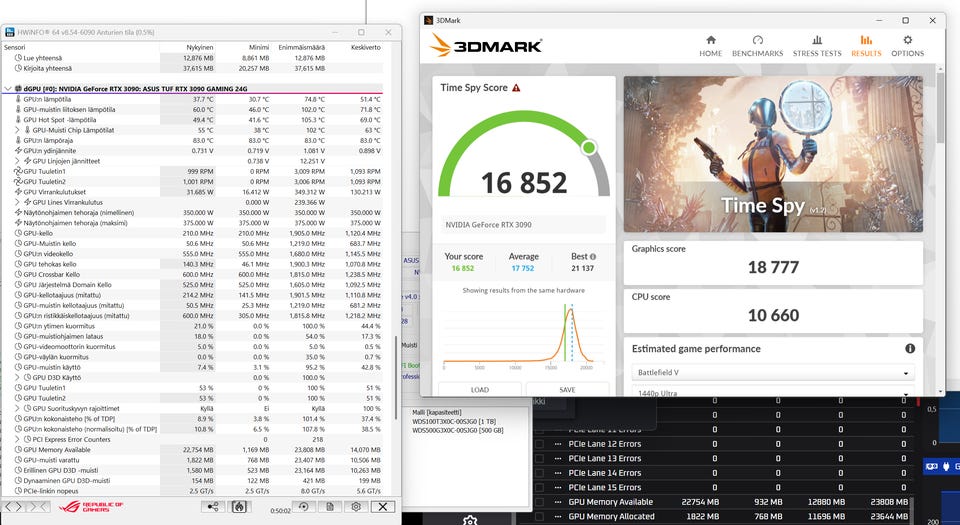960x525 pixels.
Task: Go to the Benchmarks section in 3DMark
Action: 757,46
